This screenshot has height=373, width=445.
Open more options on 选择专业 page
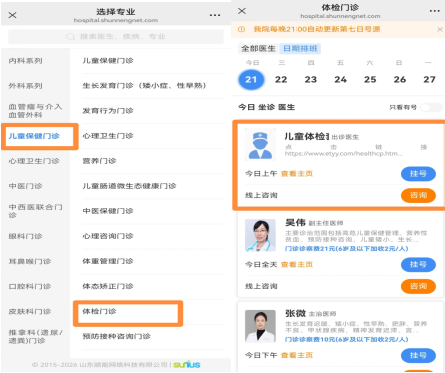point(215,15)
